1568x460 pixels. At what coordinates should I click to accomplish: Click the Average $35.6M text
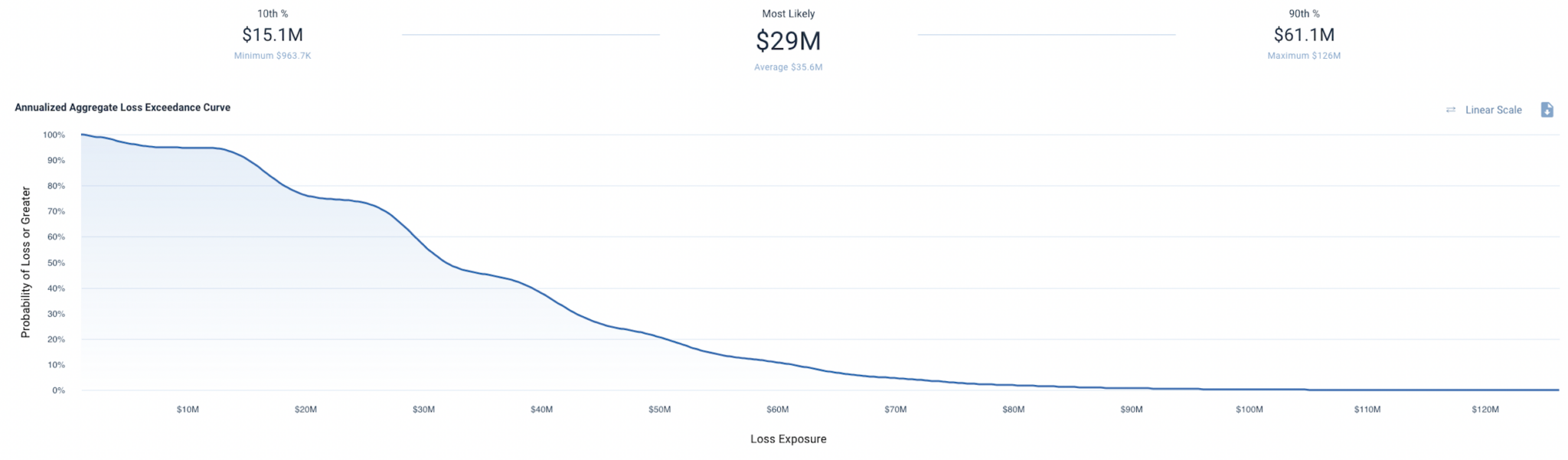(x=788, y=67)
